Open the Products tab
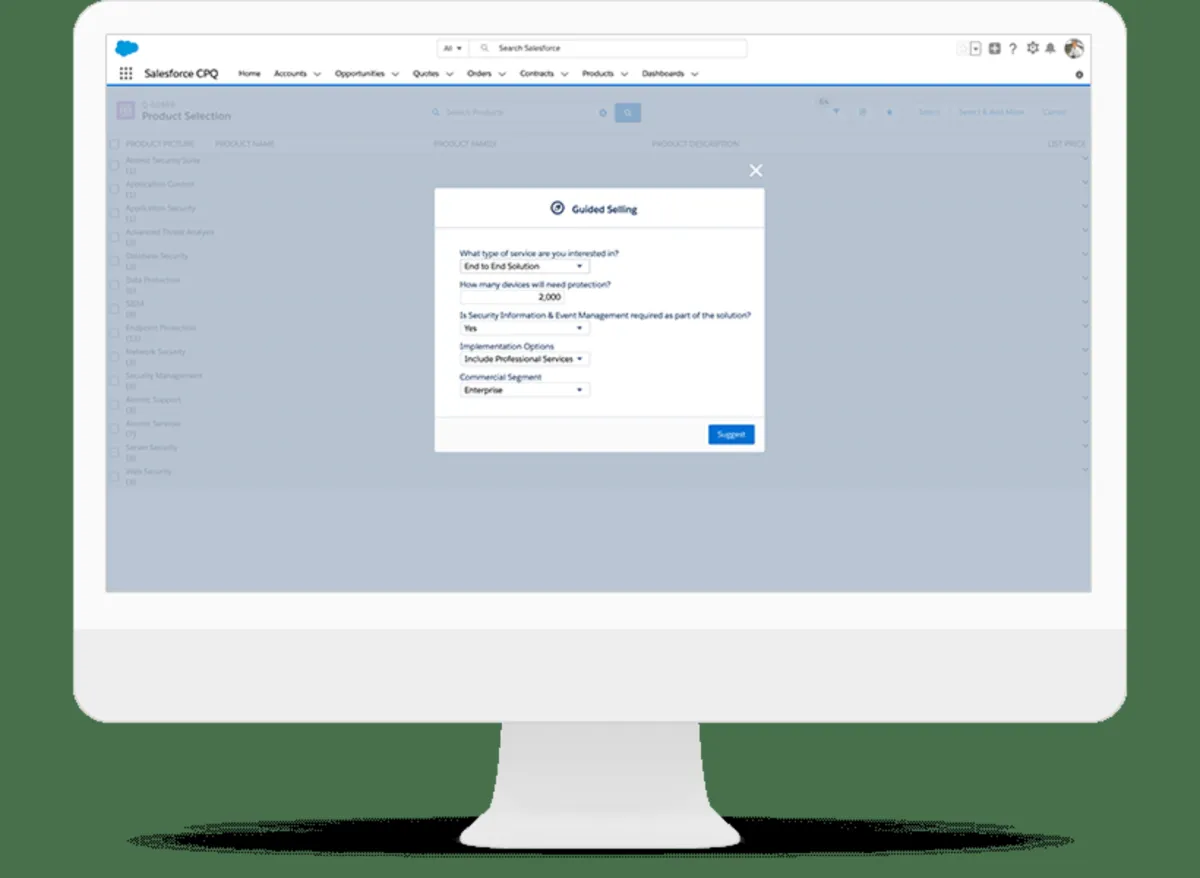 [x=598, y=74]
